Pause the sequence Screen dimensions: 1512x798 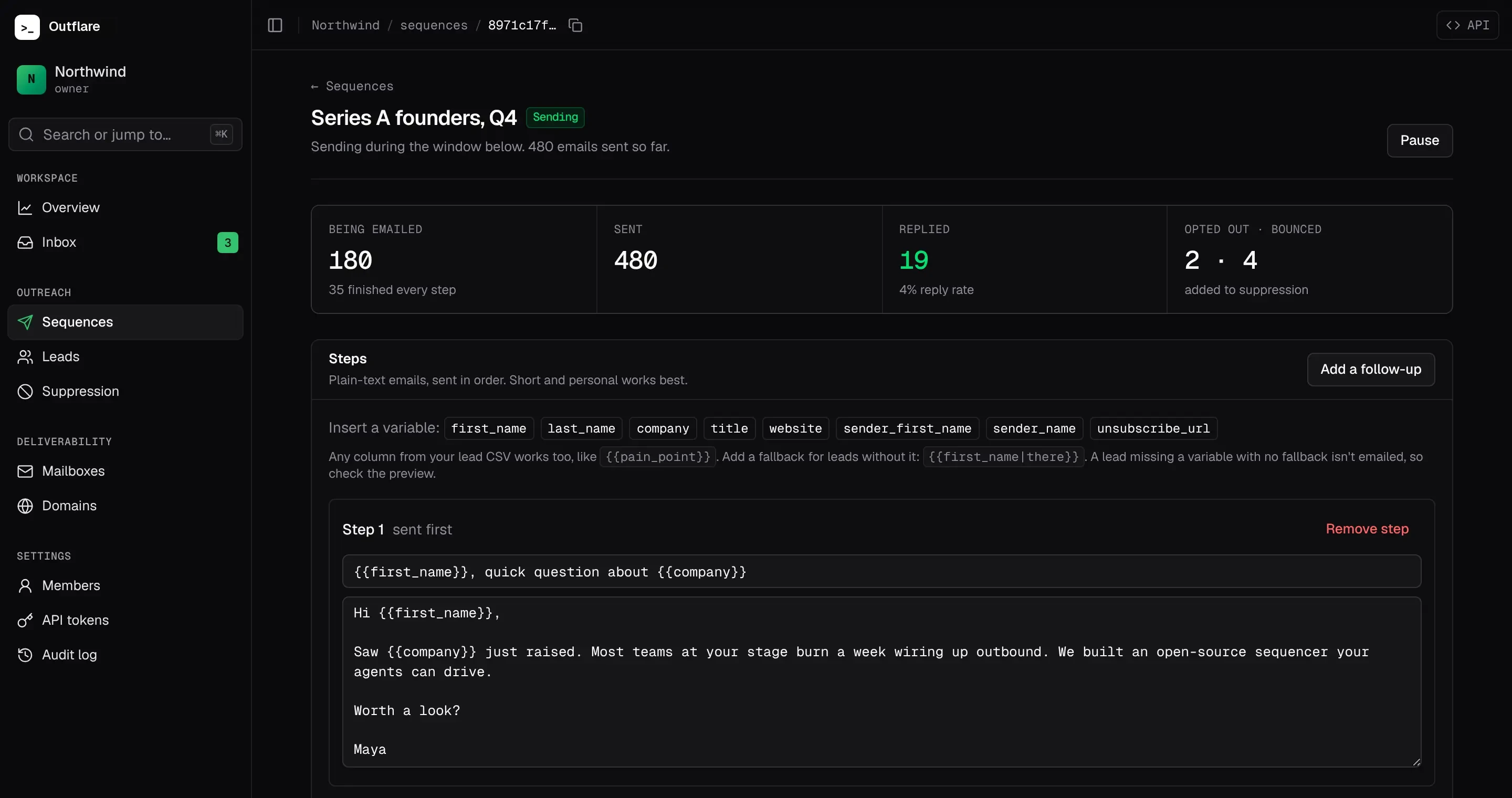1419,140
